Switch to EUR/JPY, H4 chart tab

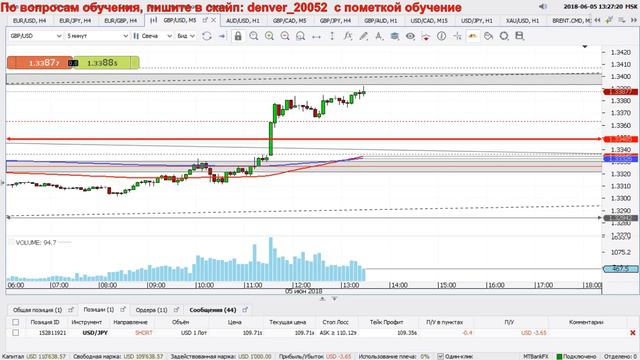tap(76, 20)
